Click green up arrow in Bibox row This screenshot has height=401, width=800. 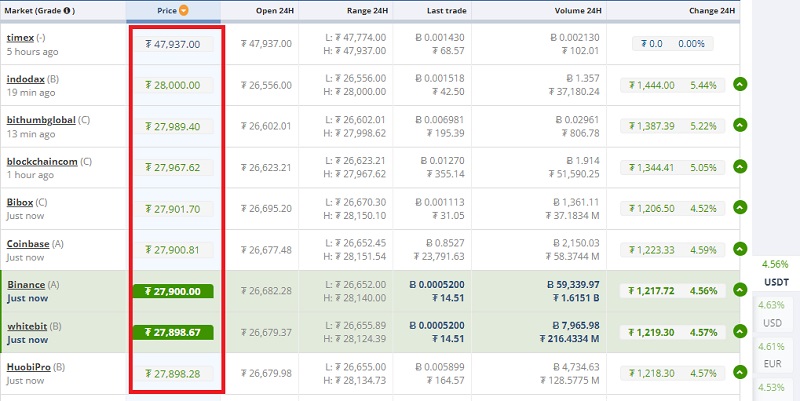[740, 208]
